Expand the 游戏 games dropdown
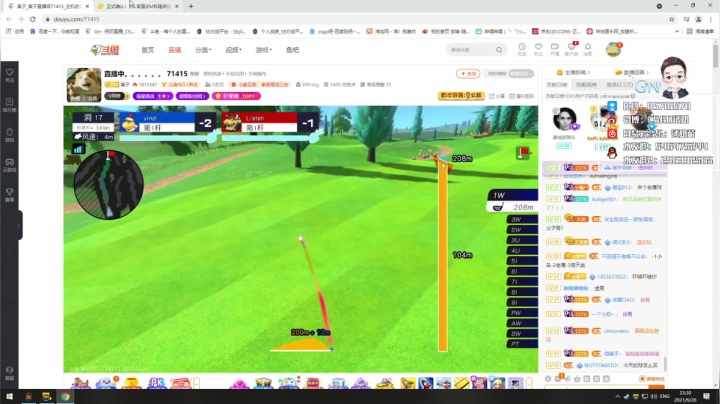The width and height of the screenshot is (720, 404). (x=264, y=50)
